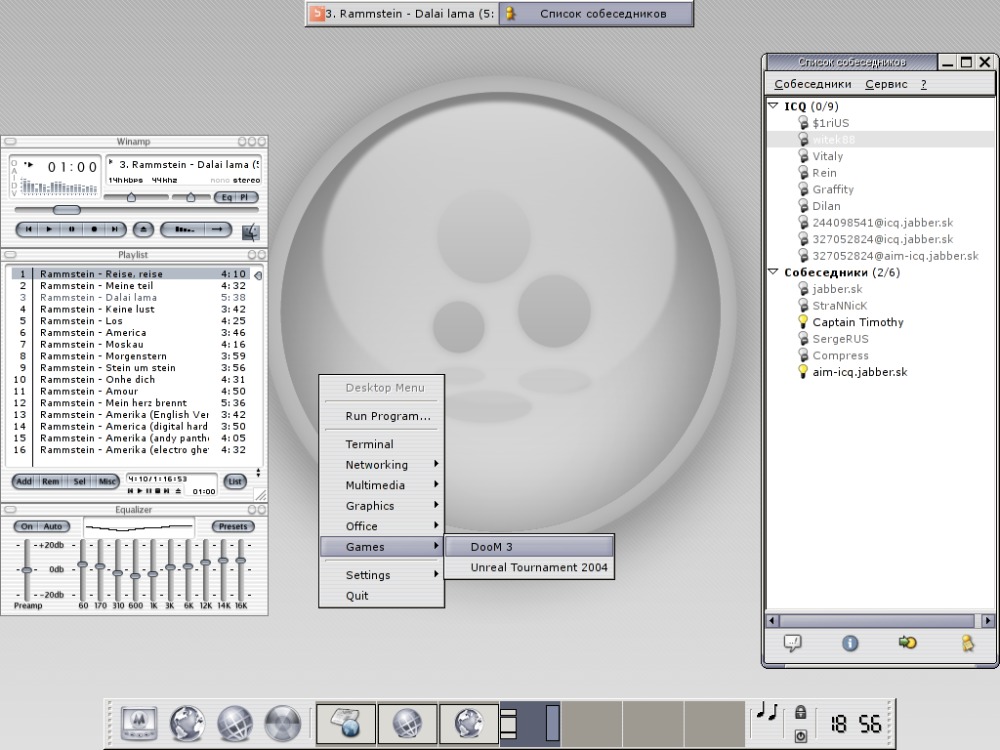The image size is (1000, 750).
Task: Select playlist track Rammstein - Meine teil
Action: pyautogui.click(x=131, y=286)
